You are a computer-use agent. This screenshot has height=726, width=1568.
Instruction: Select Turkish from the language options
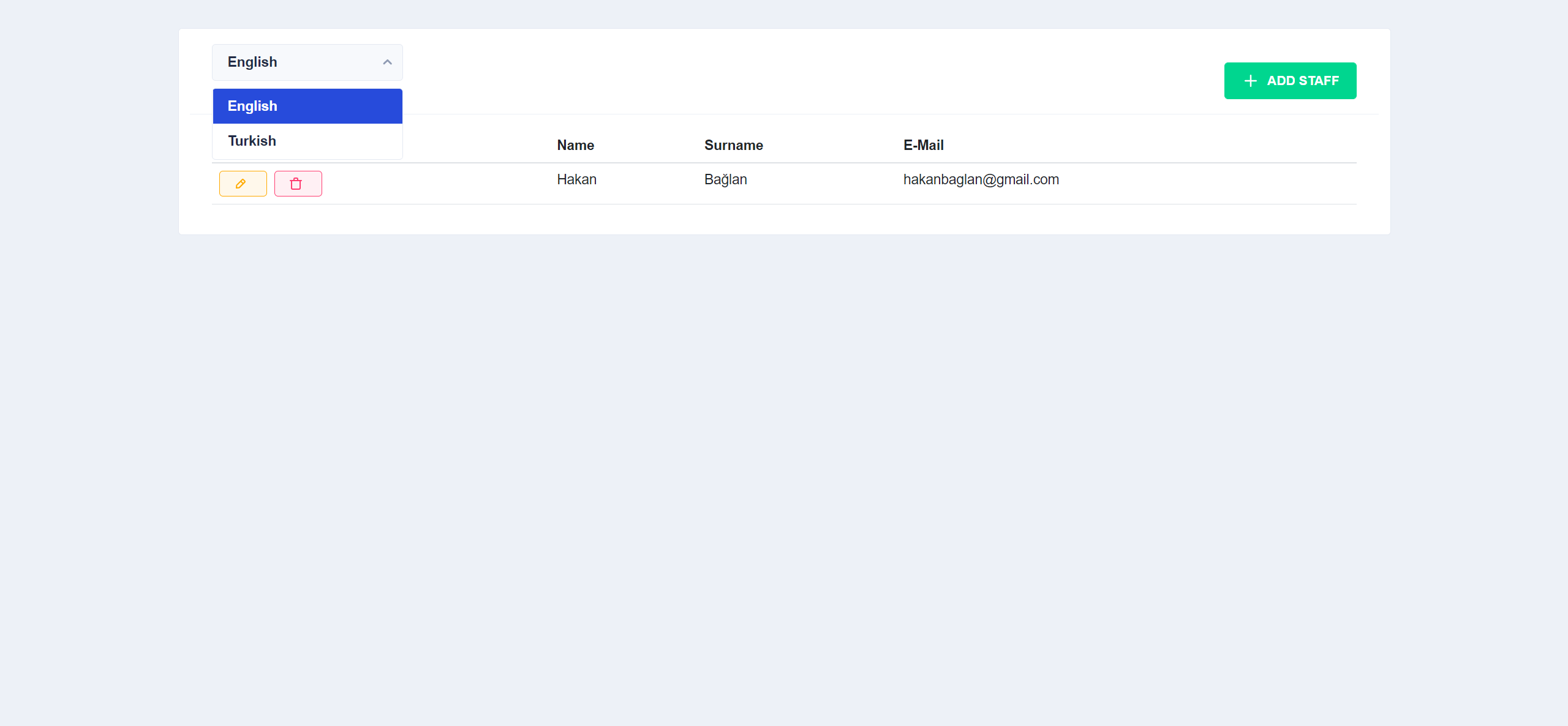pos(252,140)
